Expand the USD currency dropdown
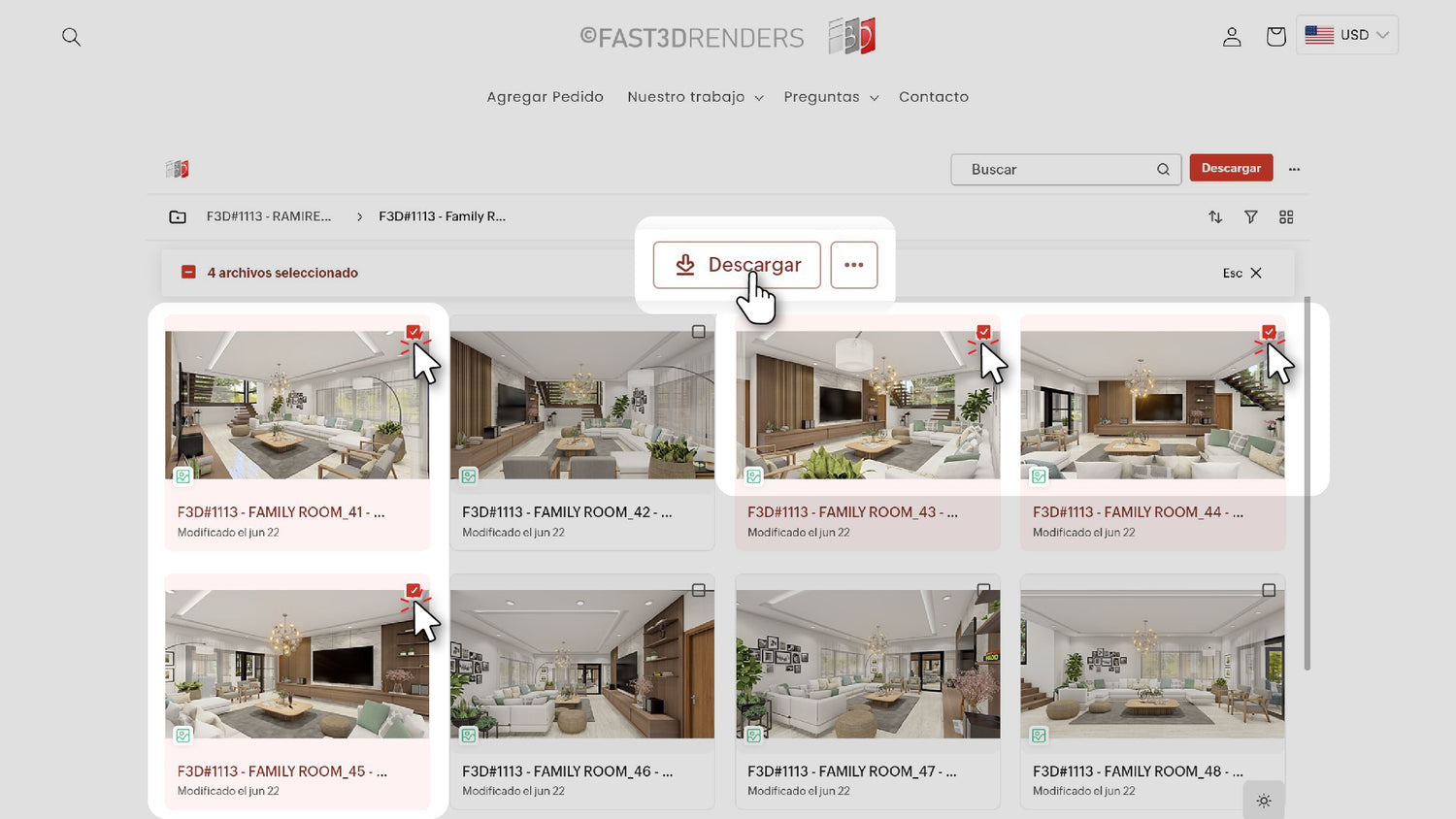Image resolution: width=1456 pixels, height=819 pixels. pos(1347,35)
